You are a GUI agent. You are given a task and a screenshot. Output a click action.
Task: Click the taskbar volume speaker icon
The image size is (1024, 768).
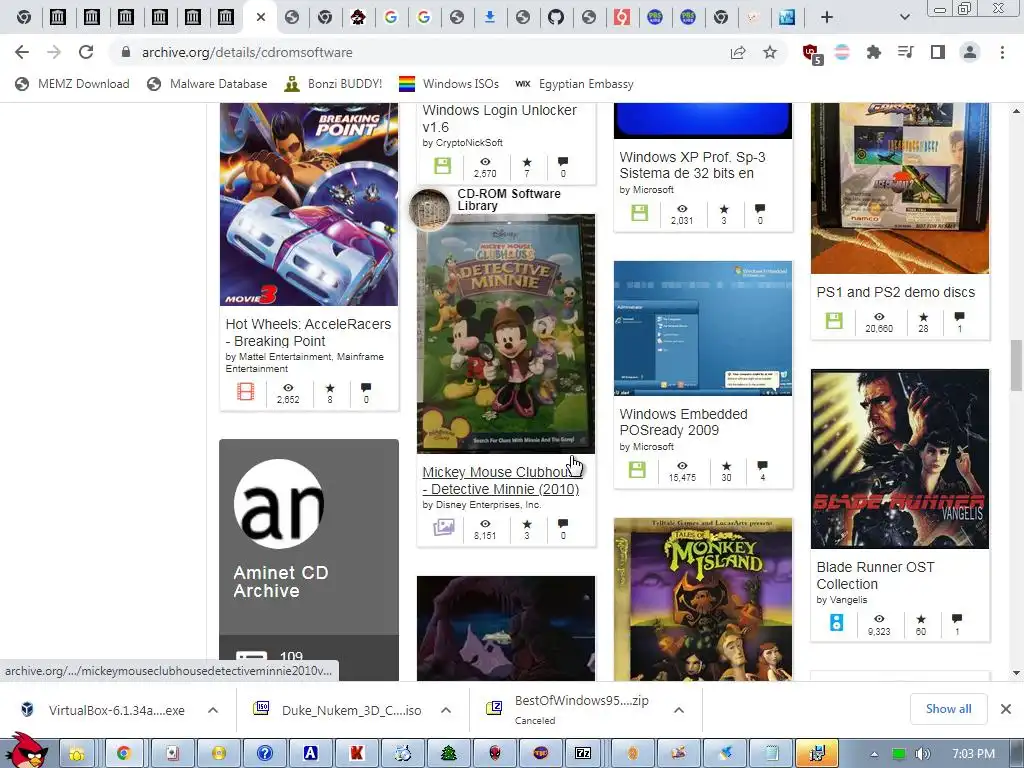(922, 754)
